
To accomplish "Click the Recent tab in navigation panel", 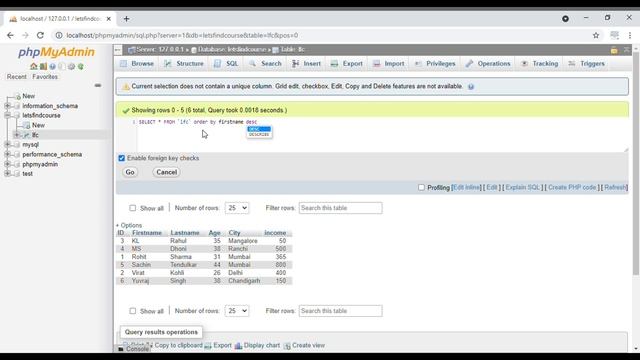I will [16, 77].
